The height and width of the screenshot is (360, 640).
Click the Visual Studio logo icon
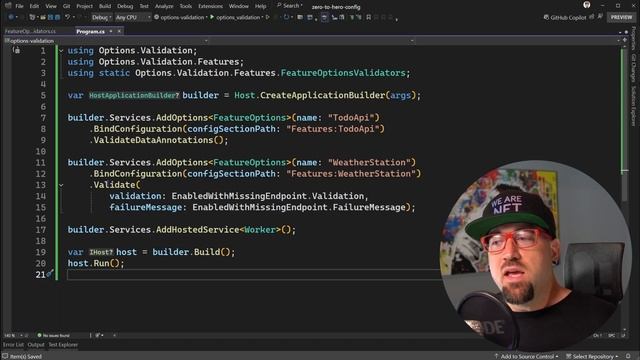click(8, 6)
